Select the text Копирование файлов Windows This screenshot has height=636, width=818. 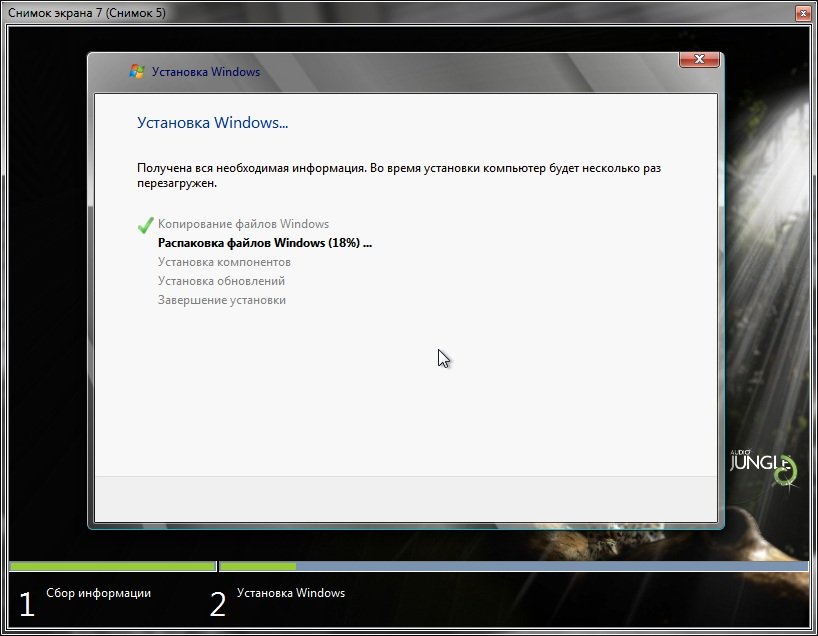click(243, 224)
